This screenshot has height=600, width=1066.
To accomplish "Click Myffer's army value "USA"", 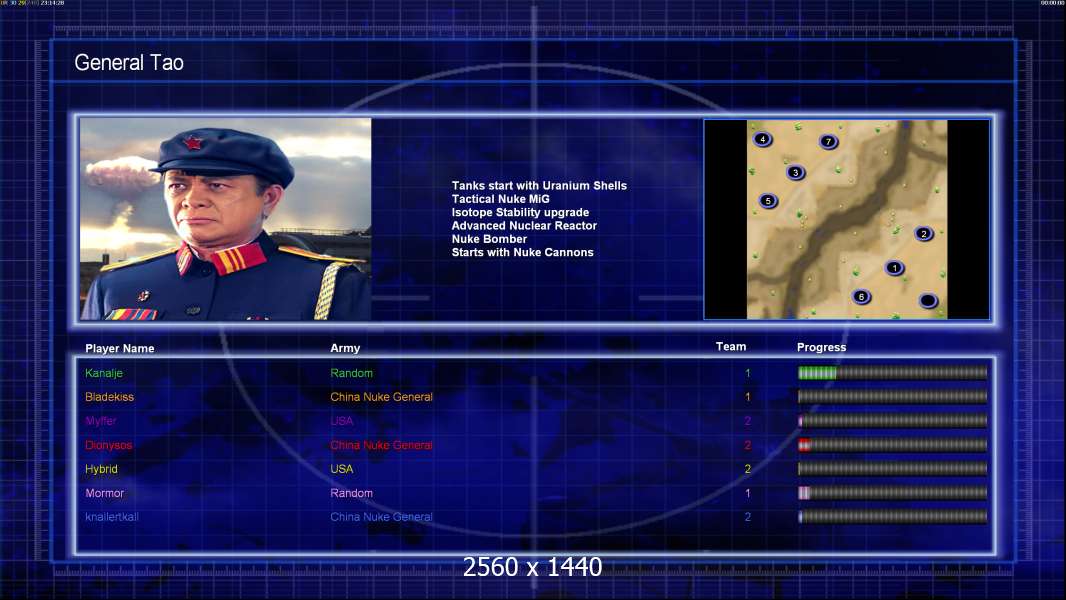I will (x=342, y=421).
